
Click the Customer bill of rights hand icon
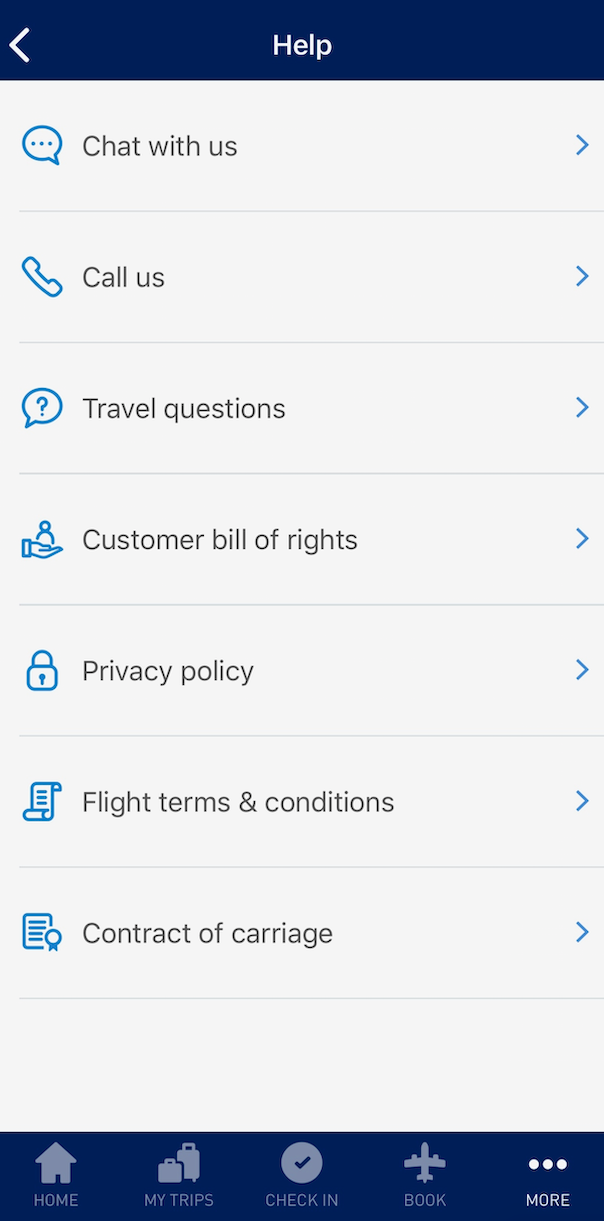point(41,538)
